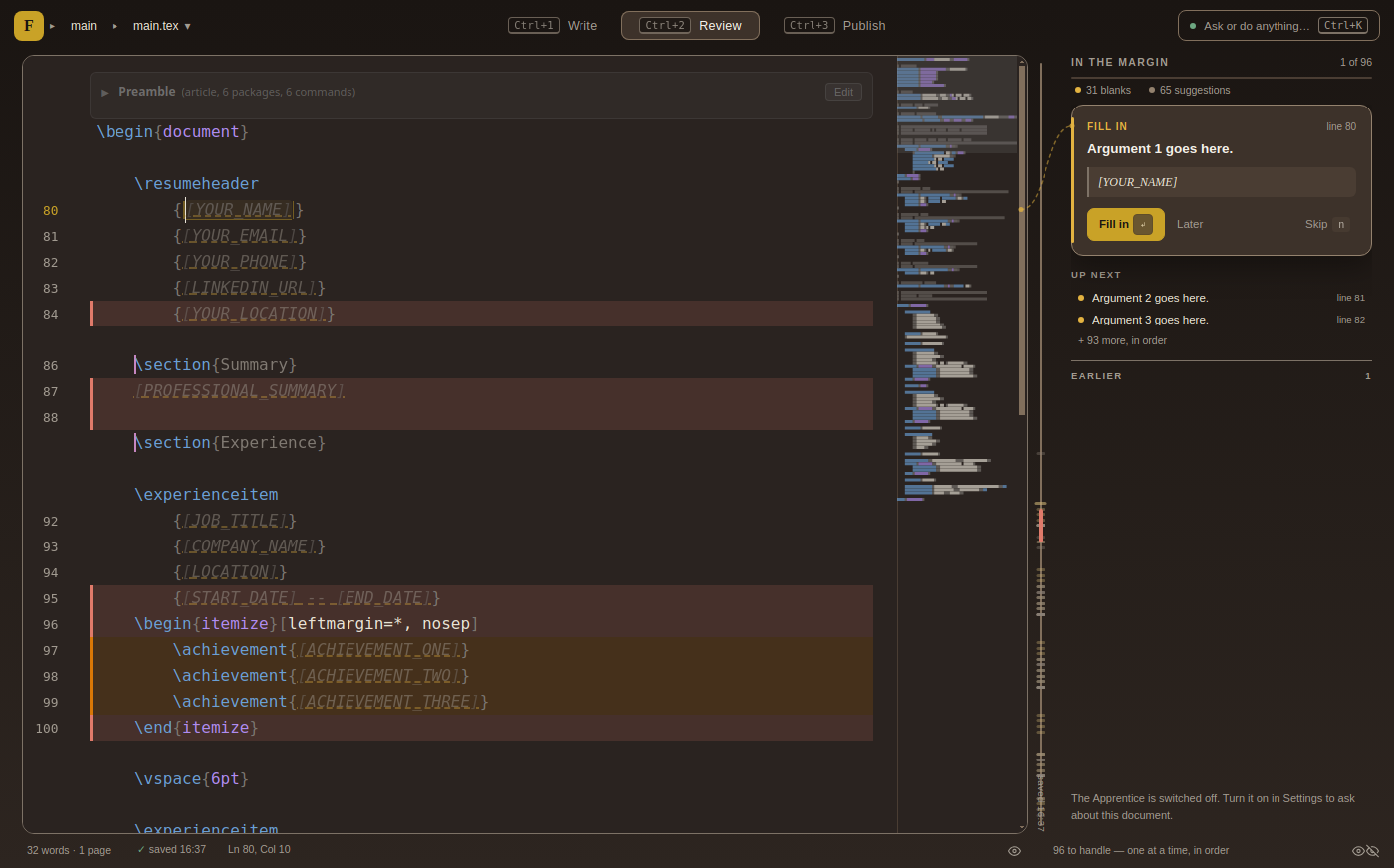Hide margin notes with the crossed-eye icon
The width and height of the screenshot is (1394, 868).
pyautogui.click(x=1373, y=851)
